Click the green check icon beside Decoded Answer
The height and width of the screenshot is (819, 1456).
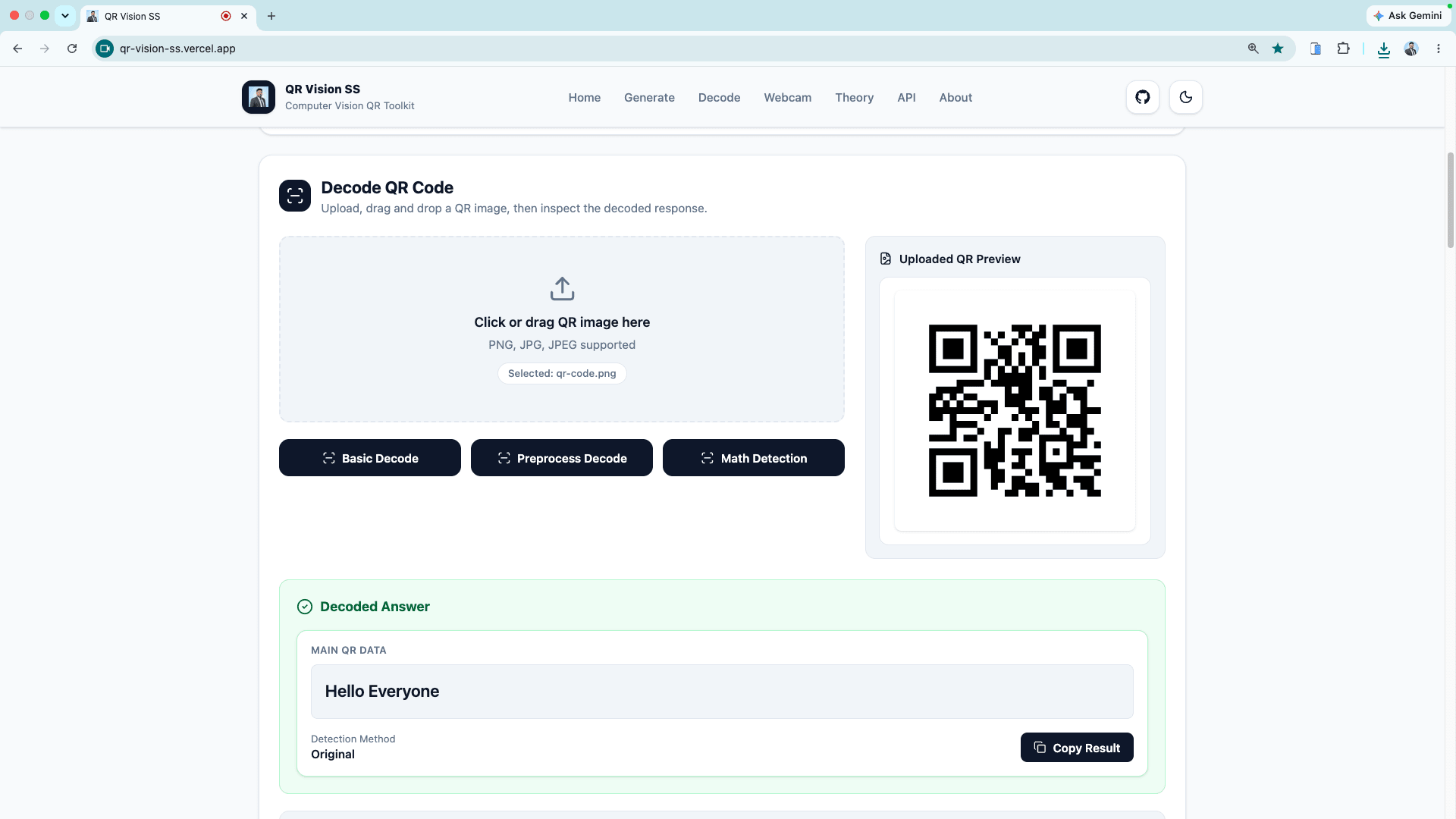(305, 607)
